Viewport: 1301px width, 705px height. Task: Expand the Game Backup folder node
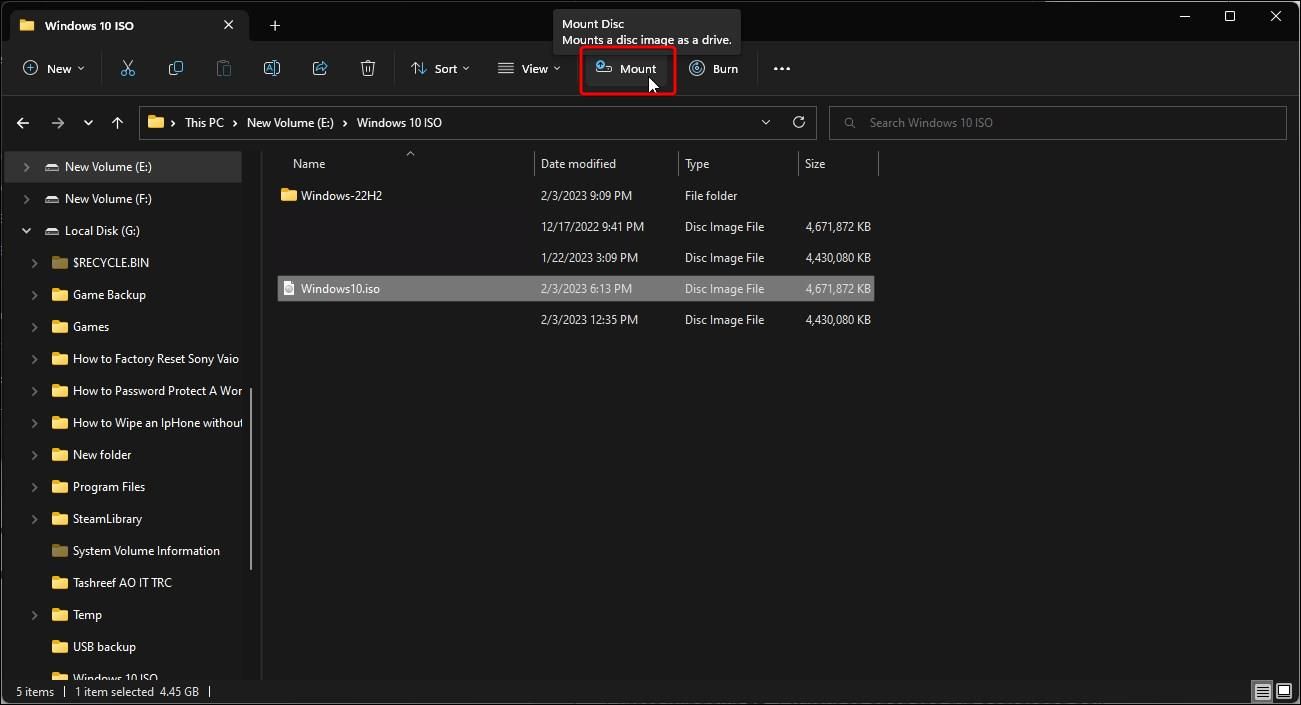[34, 295]
